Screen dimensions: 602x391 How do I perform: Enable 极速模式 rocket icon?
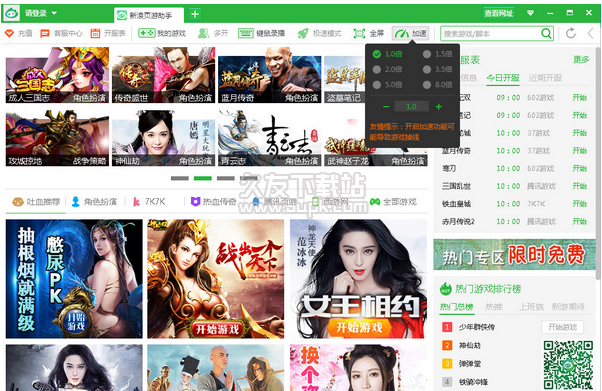[303, 33]
